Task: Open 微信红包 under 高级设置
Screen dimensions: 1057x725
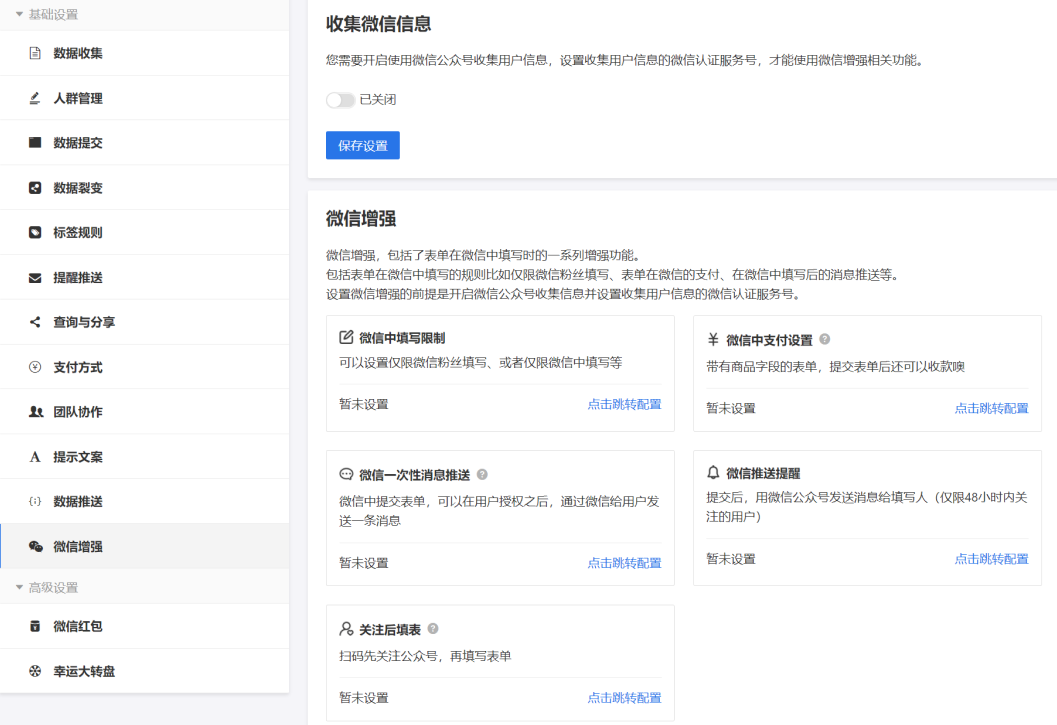Action: pos(145,627)
